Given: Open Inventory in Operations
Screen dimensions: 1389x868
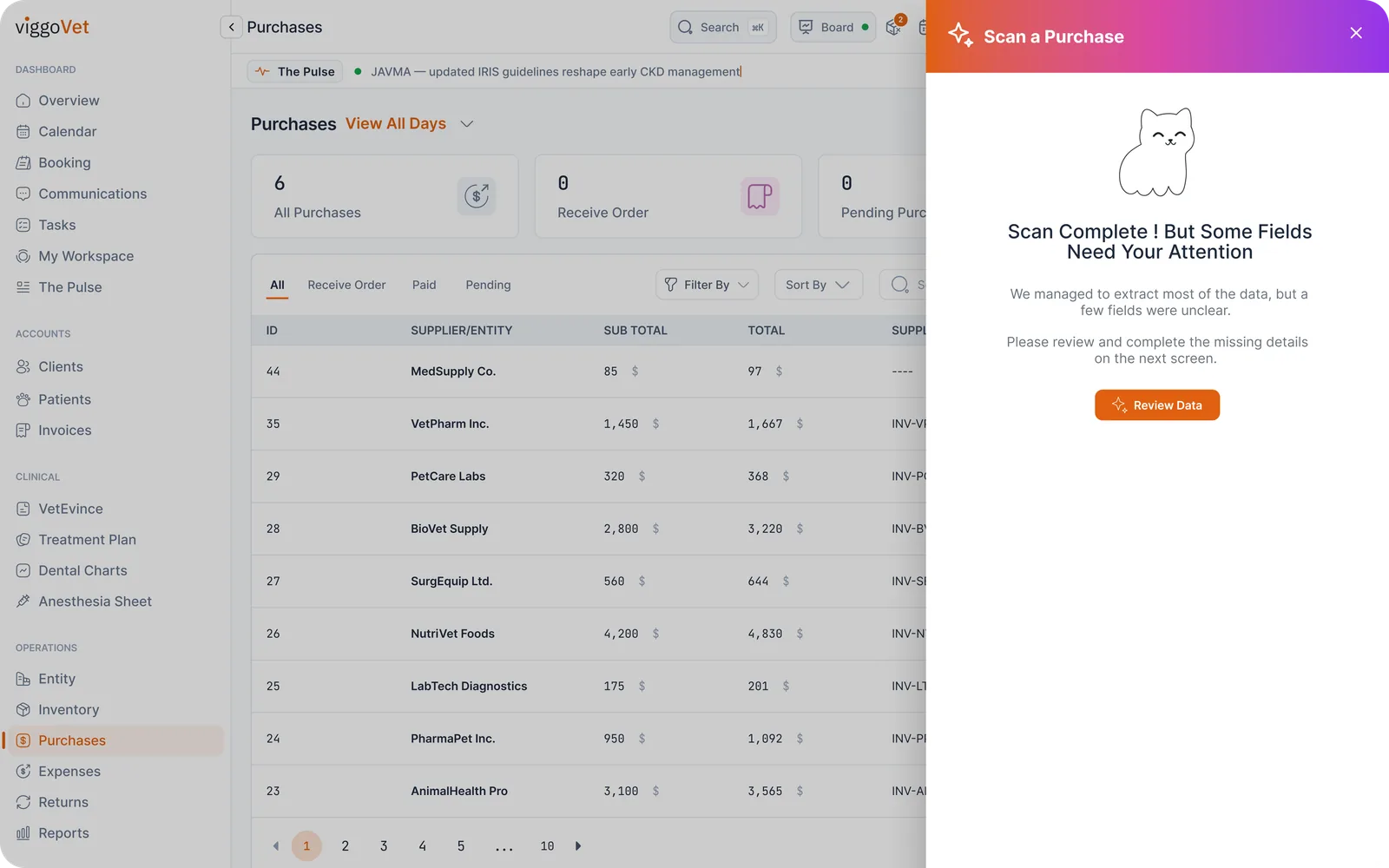Looking at the screenshot, I should (57, 710).
